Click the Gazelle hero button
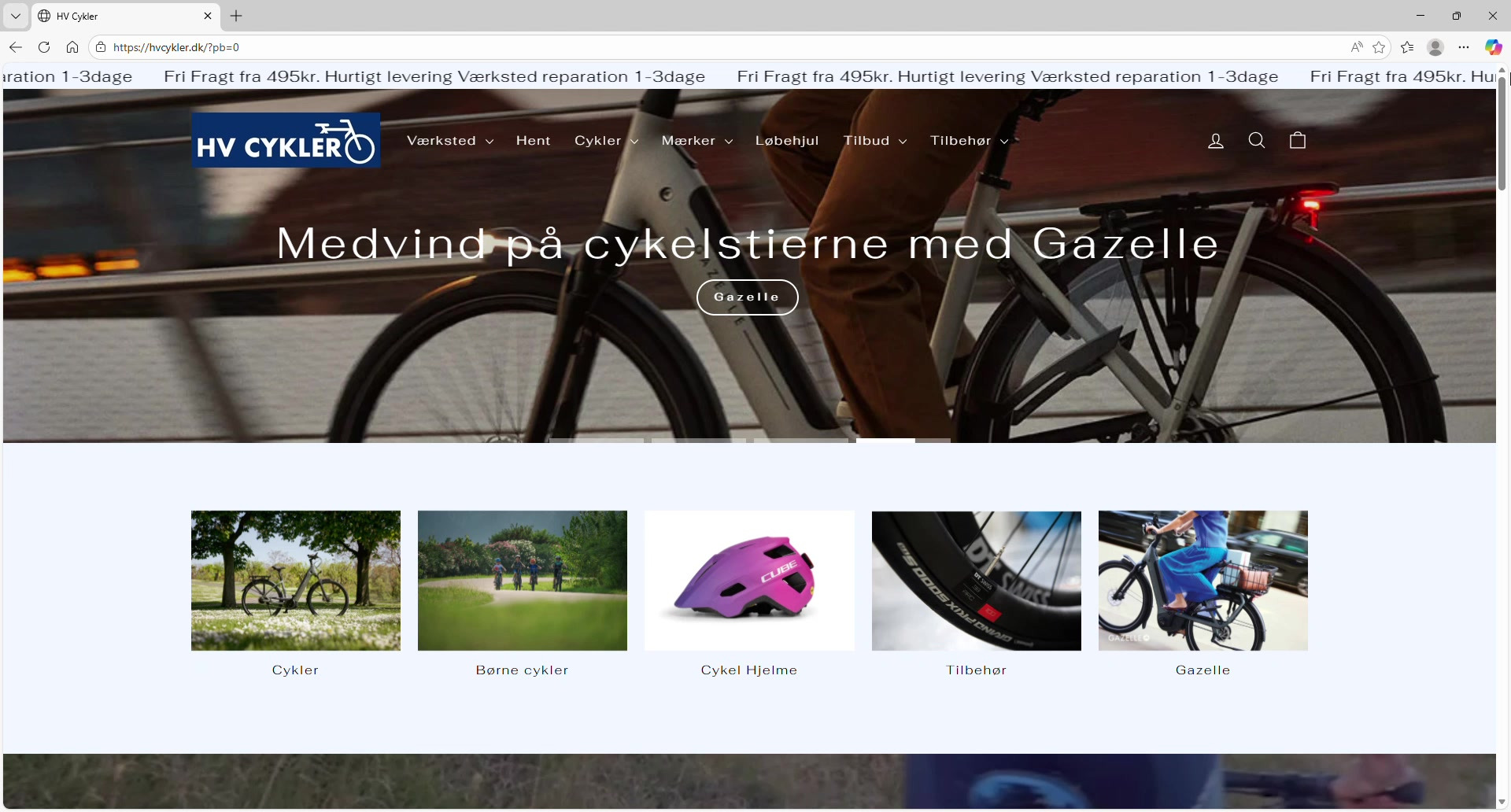Screen dimensions: 1511x812 [747, 297]
